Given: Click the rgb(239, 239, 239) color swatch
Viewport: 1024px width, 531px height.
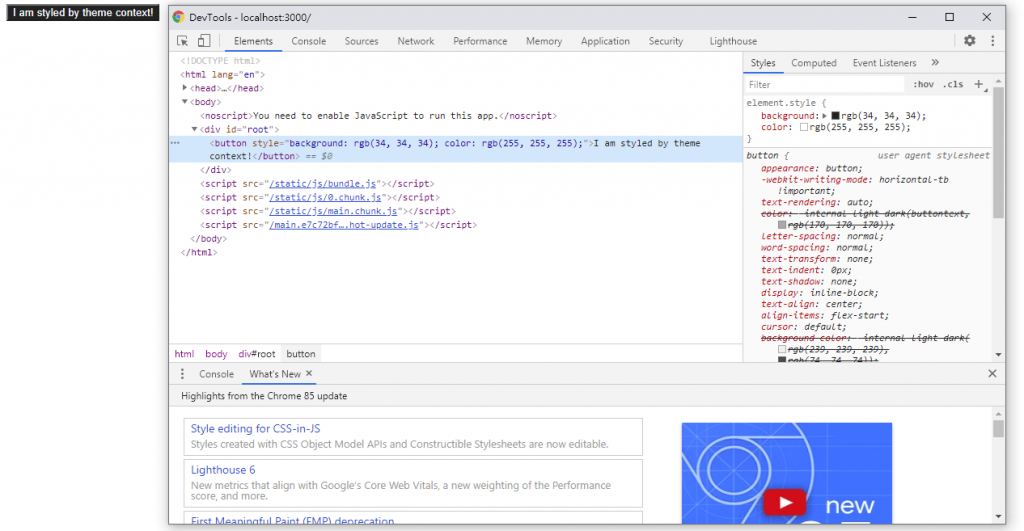Looking at the screenshot, I should [x=782, y=349].
